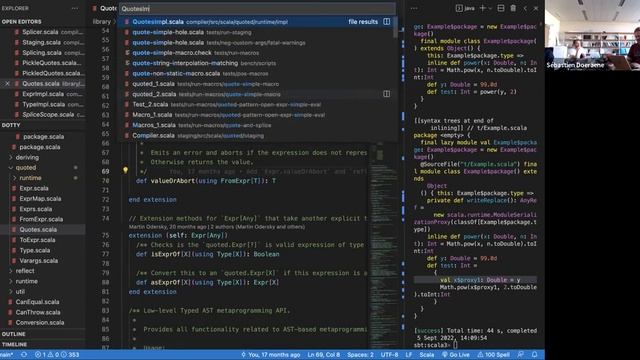Kill terminal with the trash icon
Screen dimensions: 640x360
[513, 8]
